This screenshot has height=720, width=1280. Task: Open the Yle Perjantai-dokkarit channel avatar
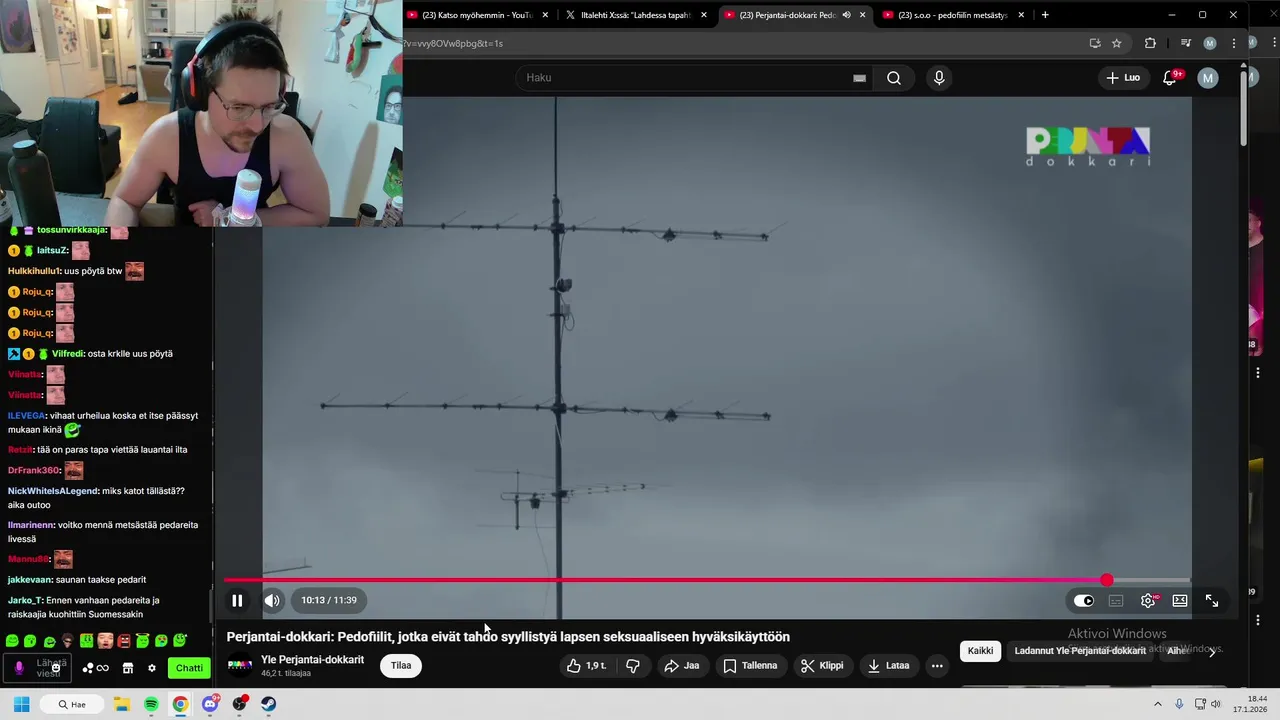pyautogui.click(x=240, y=665)
